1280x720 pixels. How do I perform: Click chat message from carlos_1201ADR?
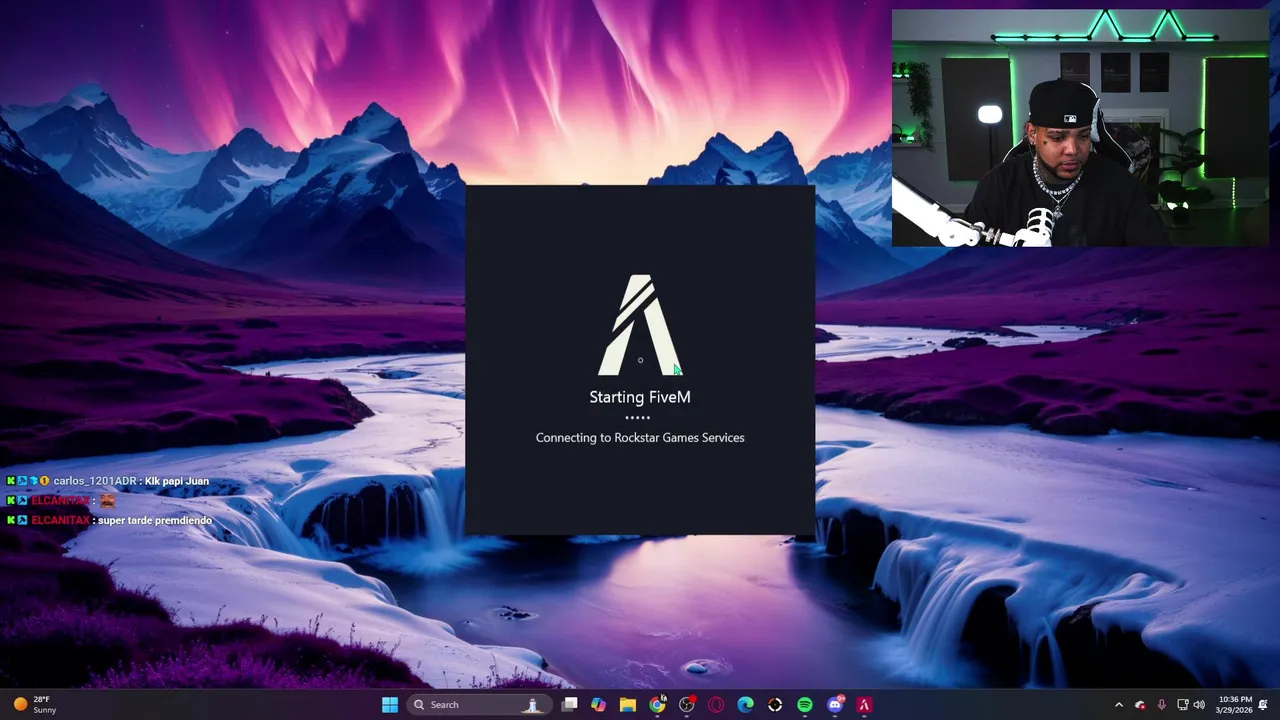(109, 481)
